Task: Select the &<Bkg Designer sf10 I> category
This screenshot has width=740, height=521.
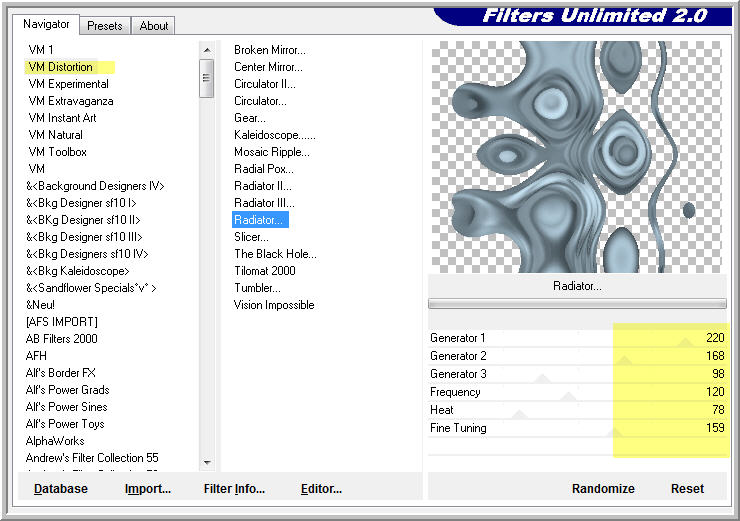Action: click(x=81, y=202)
